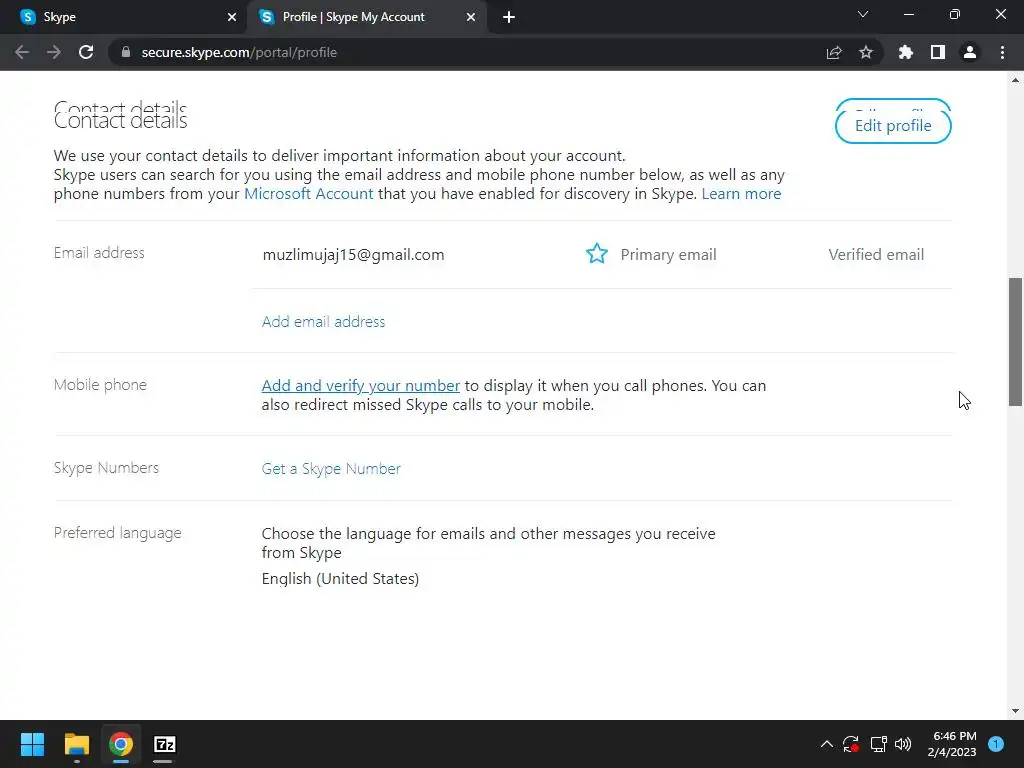Click the Skype Numbers label

(x=106, y=468)
